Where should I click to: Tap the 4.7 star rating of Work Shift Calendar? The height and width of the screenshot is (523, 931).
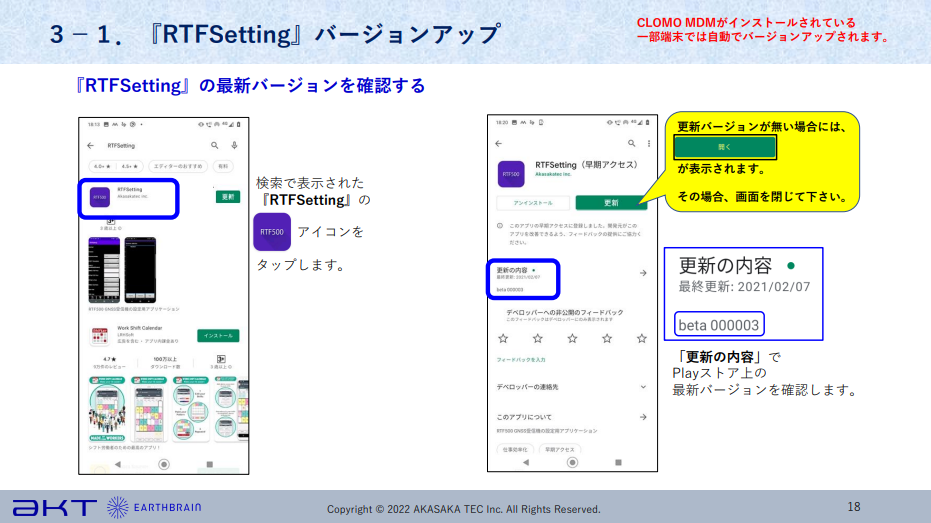(x=110, y=359)
